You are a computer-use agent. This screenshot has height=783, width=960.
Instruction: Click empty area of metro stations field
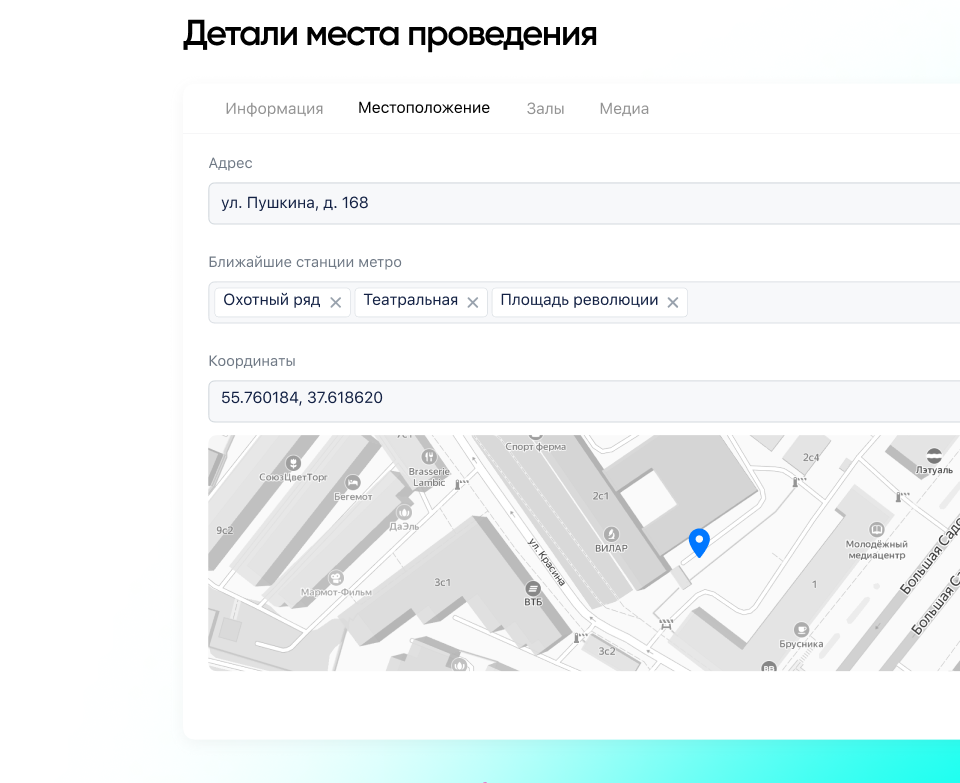click(820, 302)
